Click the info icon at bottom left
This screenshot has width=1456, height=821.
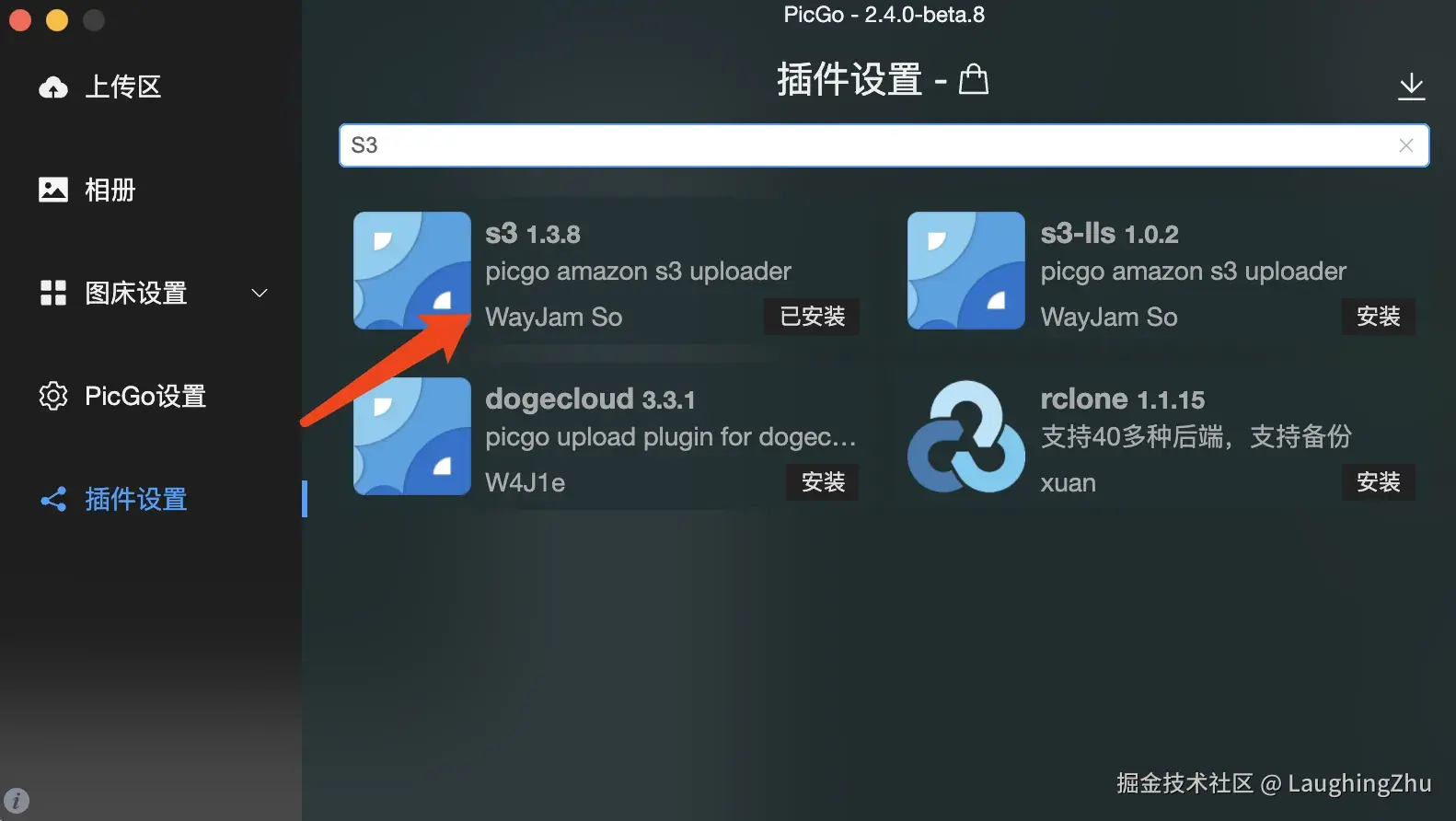point(17,801)
